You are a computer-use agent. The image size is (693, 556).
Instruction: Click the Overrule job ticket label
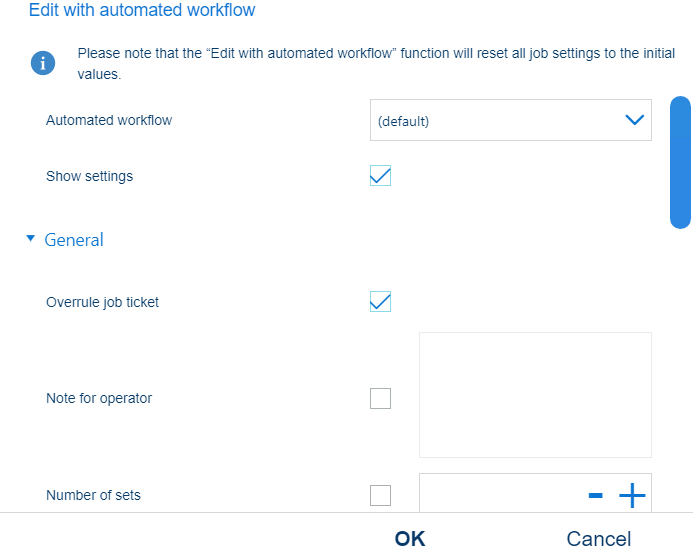pyautogui.click(x=102, y=302)
